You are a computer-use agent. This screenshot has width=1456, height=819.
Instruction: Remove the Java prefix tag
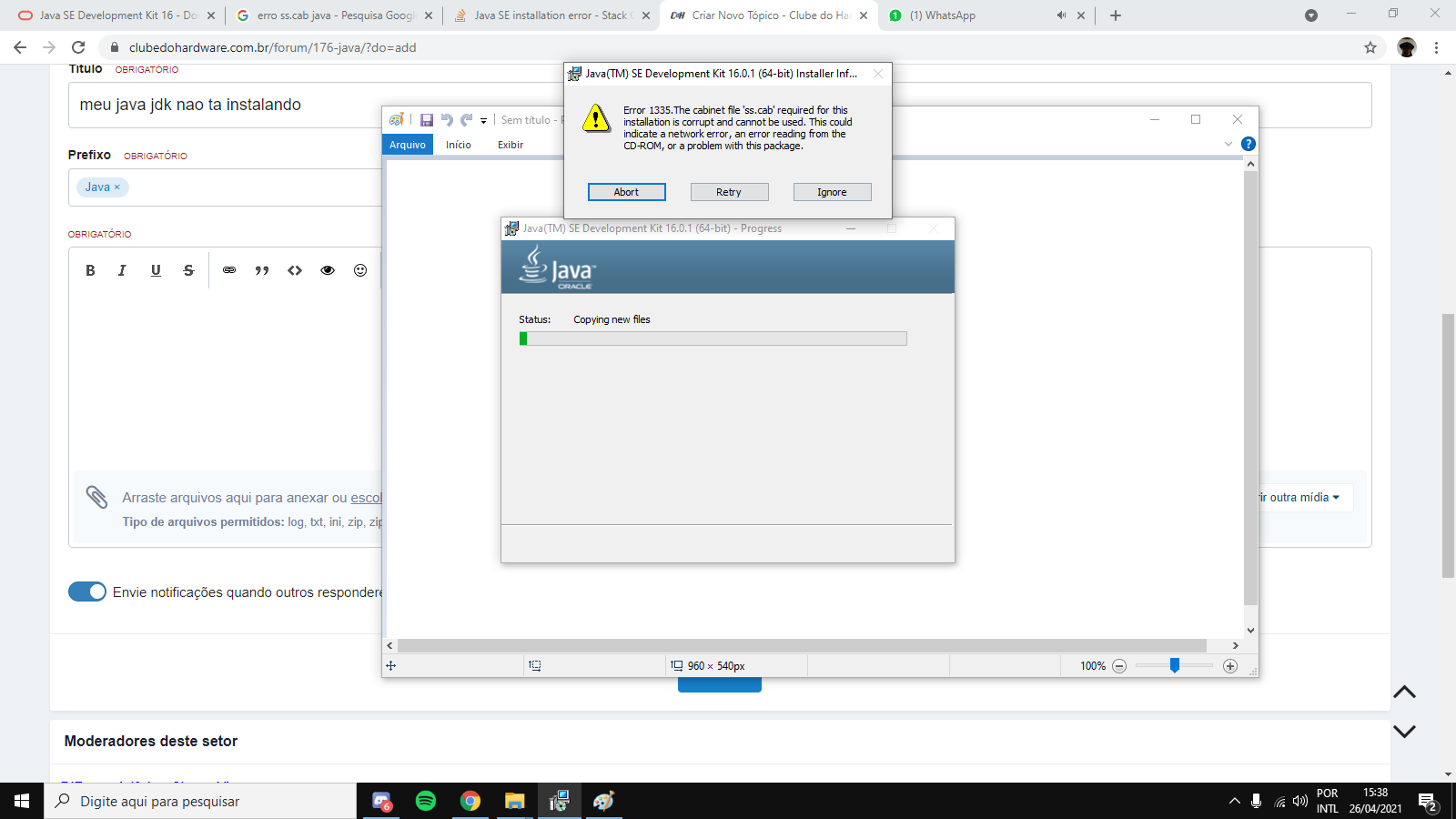pos(116,187)
